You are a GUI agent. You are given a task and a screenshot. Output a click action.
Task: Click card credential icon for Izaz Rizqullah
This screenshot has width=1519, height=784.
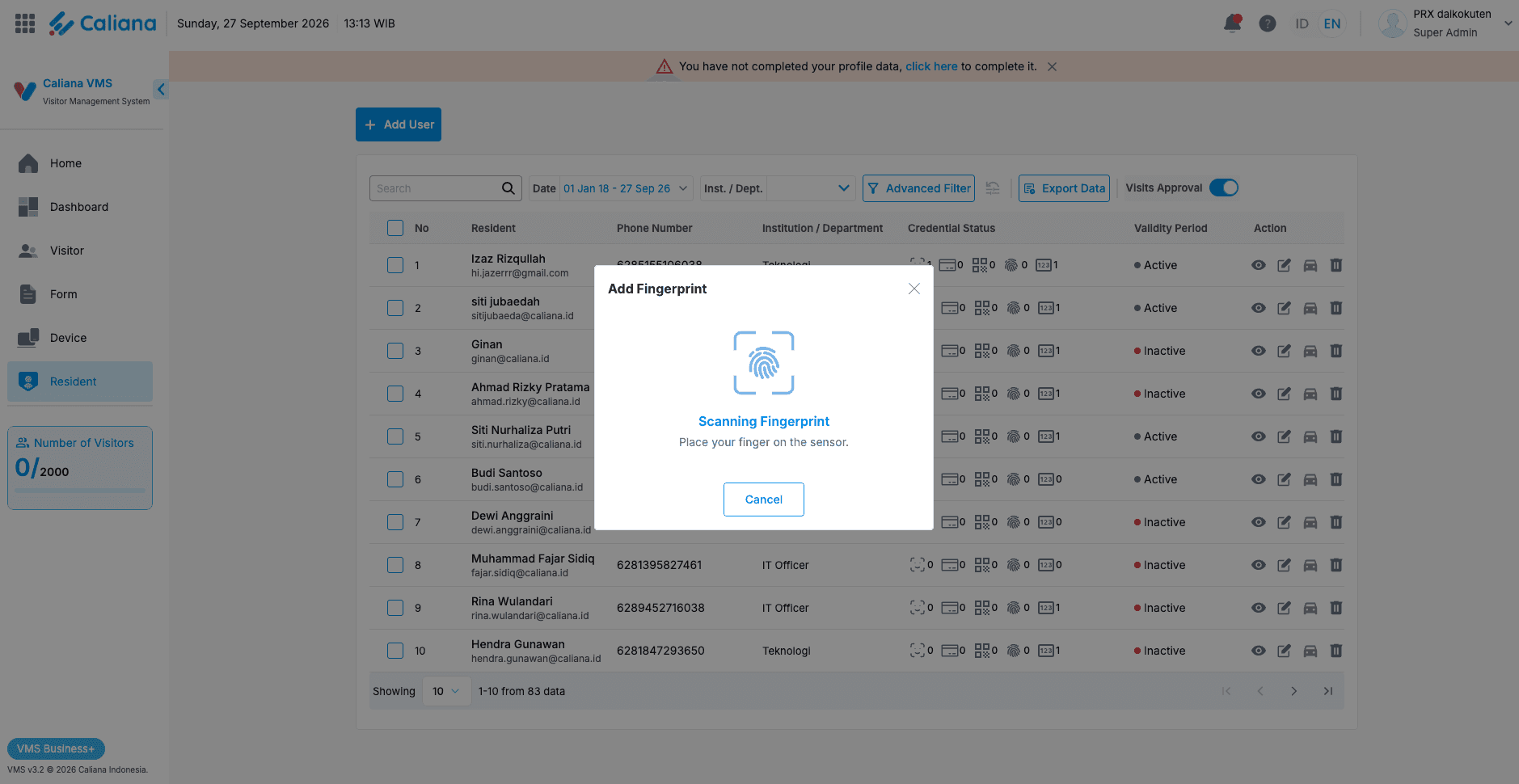pyautogui.click(x=947, y=265)
